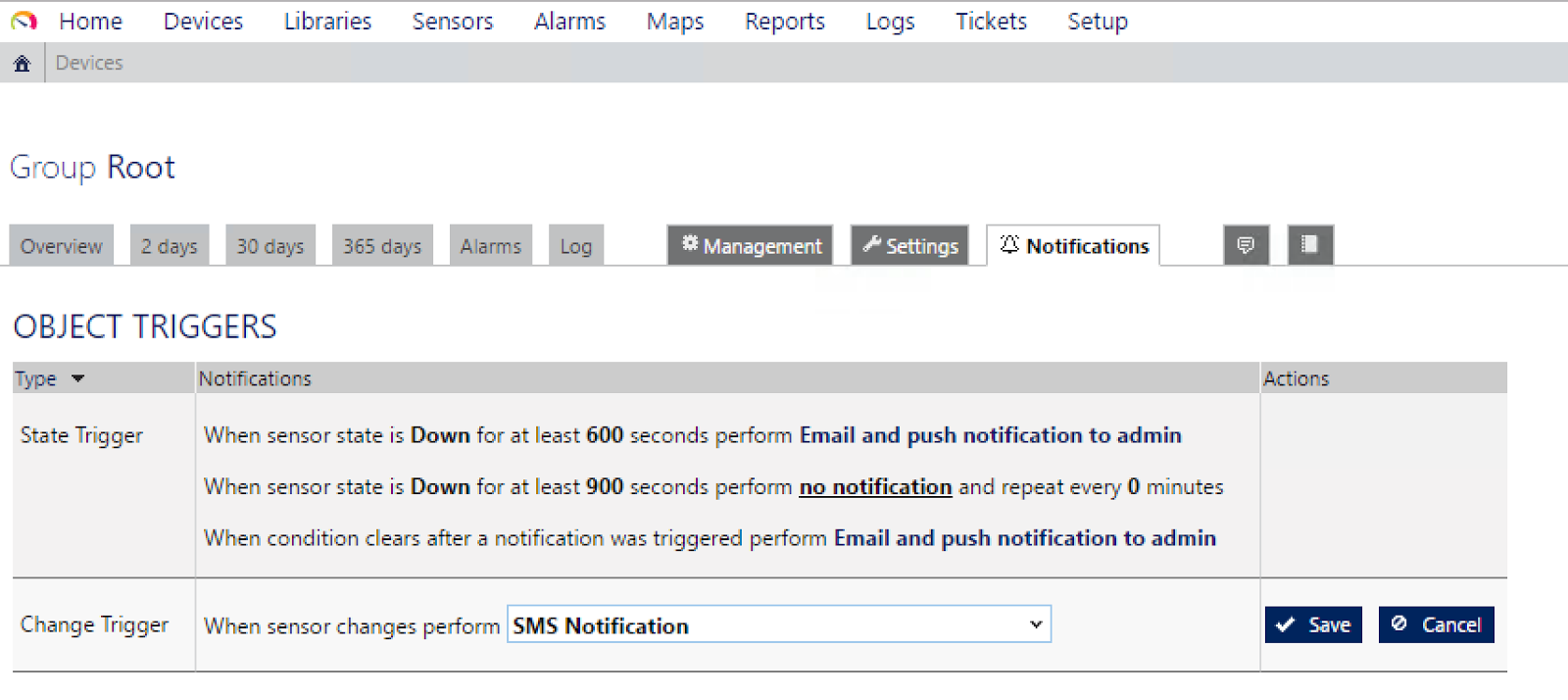Viewport: 1568px width, 700px height.
Task: Open the Overview tab
Action: click(x=61, y=246)
